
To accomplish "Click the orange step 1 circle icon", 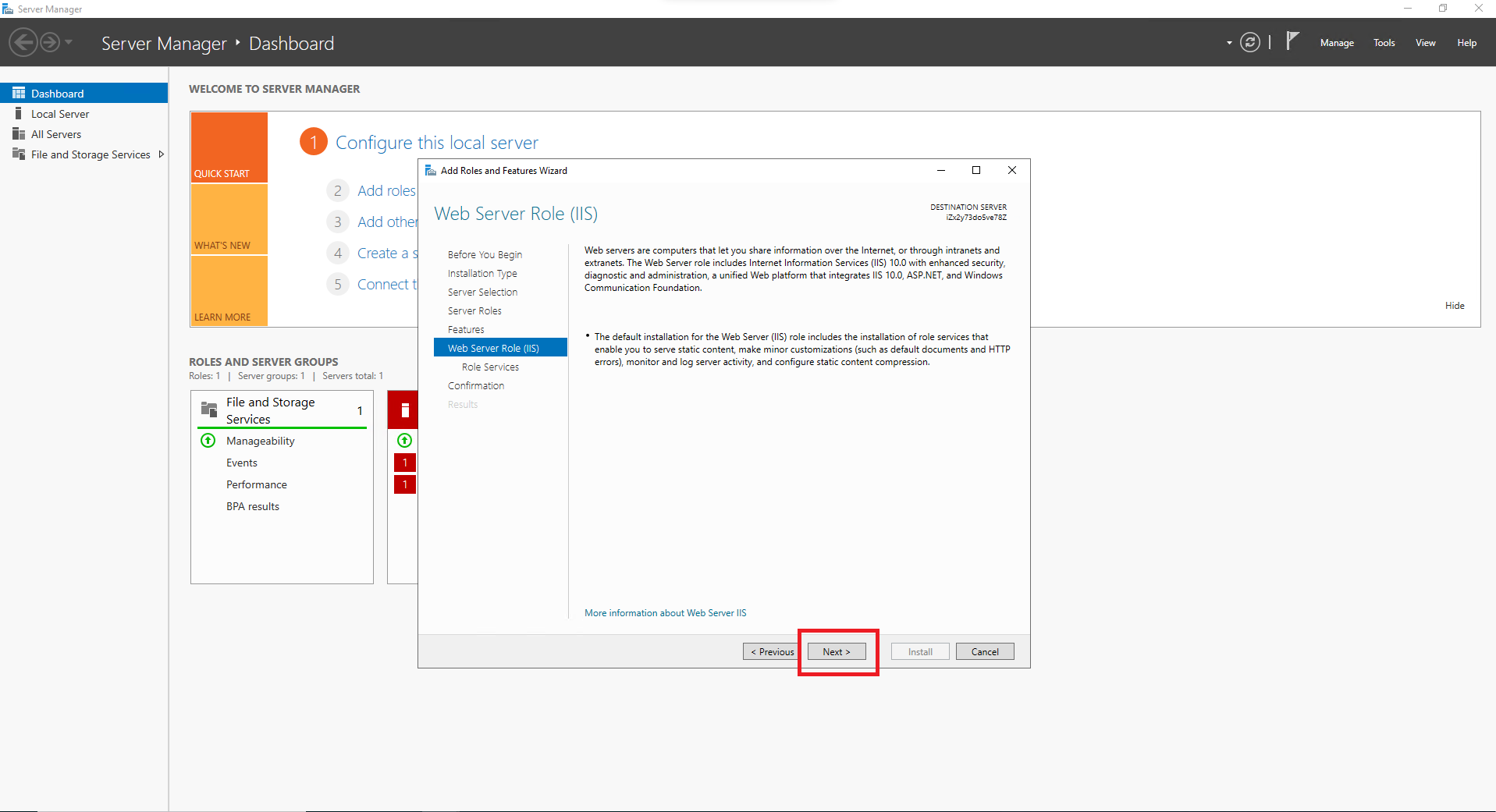I will (314, 142).
